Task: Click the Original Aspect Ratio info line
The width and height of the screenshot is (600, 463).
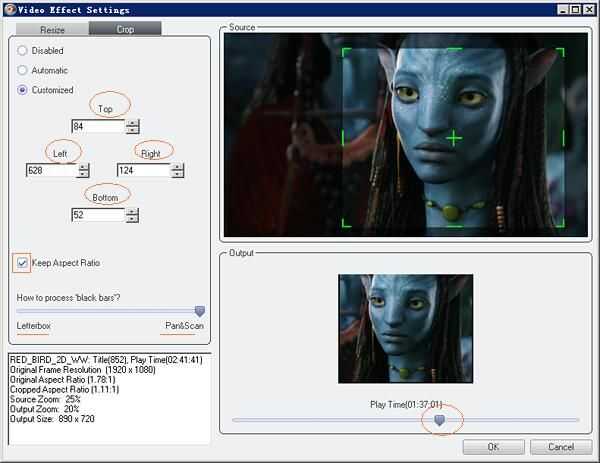Action: [x=62, y=380]
